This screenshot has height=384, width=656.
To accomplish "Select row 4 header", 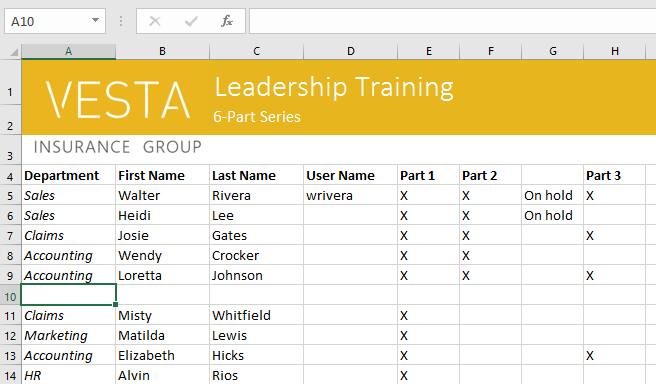I will [x=10, y=176].
